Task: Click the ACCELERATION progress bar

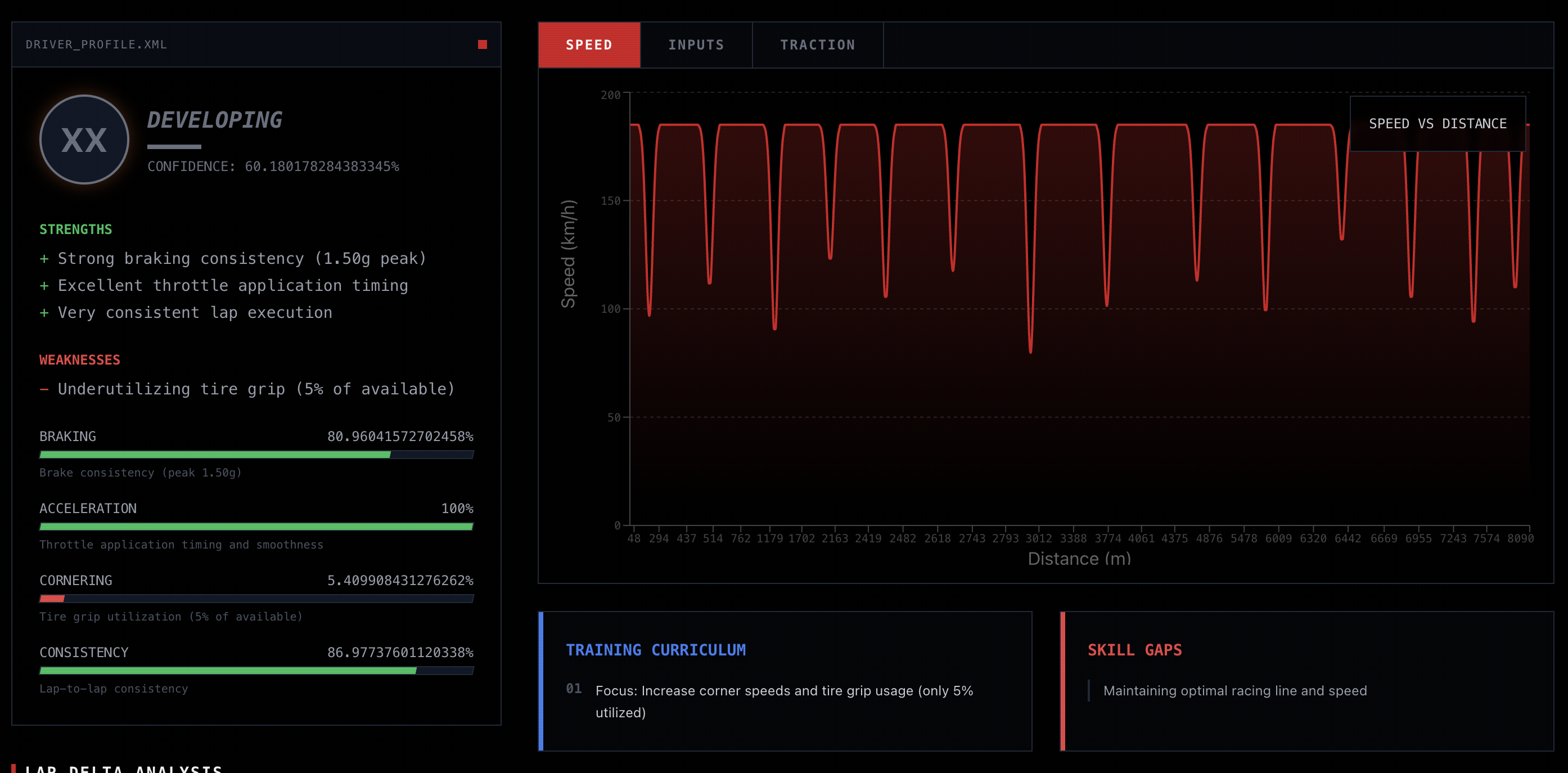Action: coord(256,527)
